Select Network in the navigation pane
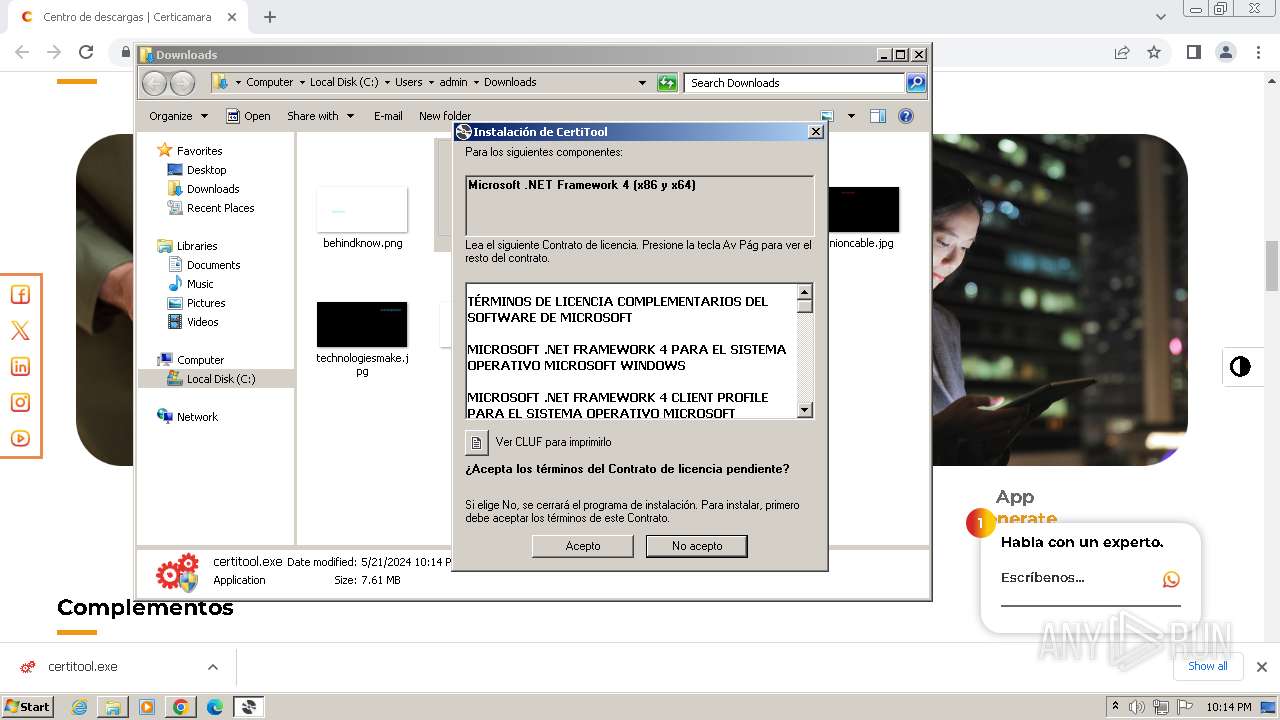The image size is (1280, 720). click(x=197, y=417)
